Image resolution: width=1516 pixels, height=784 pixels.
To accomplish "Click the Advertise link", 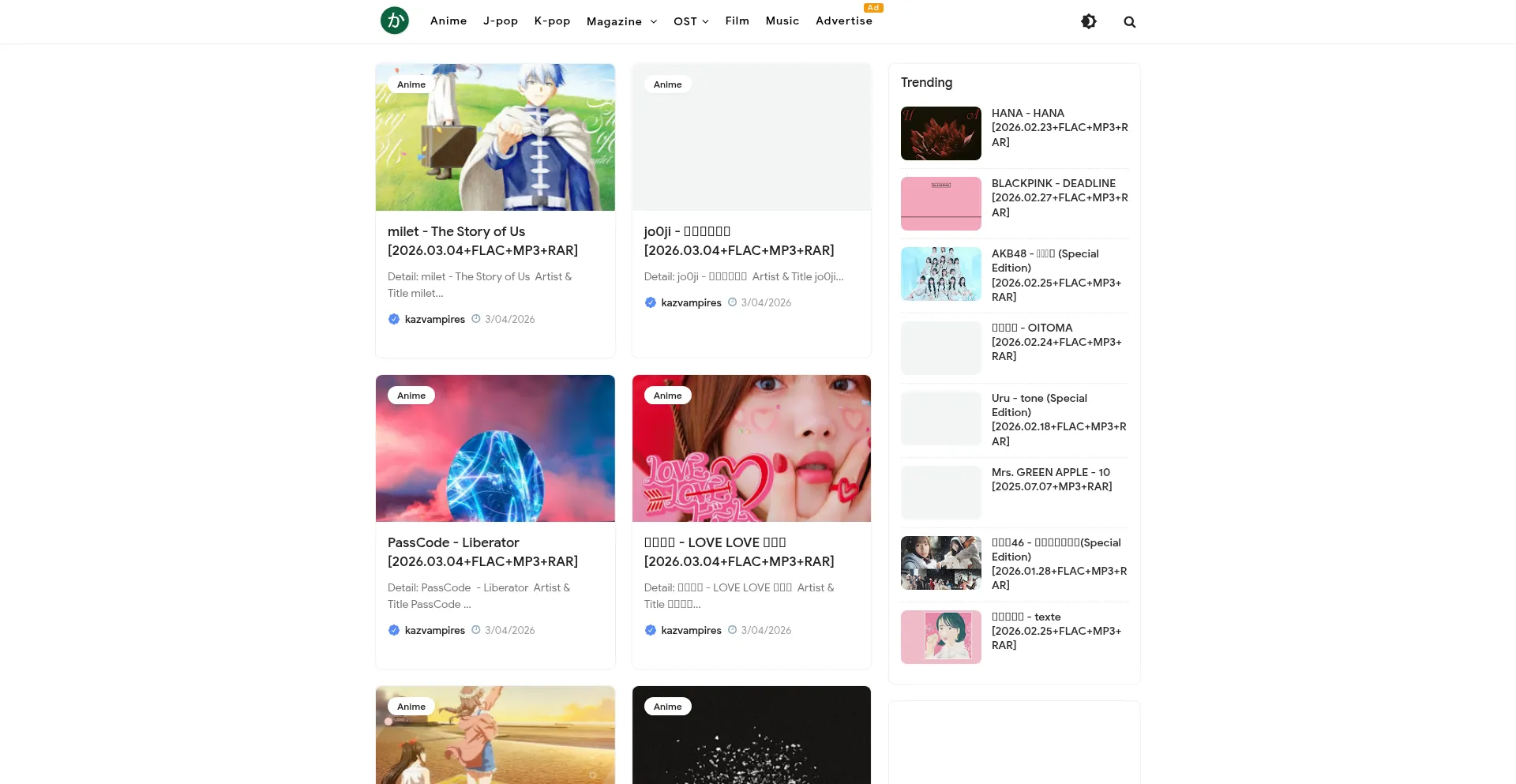I will point(844,21).
